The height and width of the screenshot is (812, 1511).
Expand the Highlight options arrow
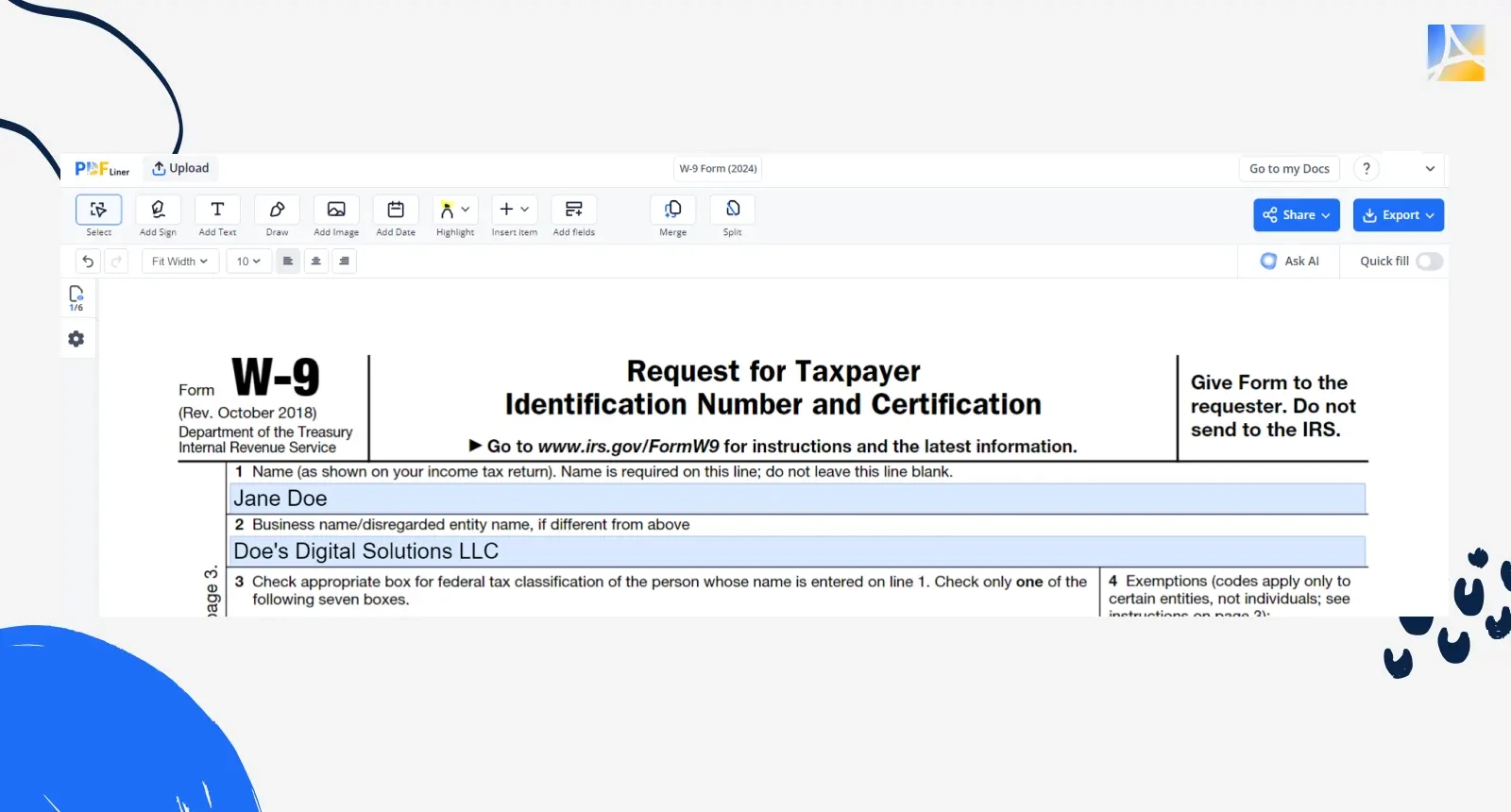coord(466,210)
